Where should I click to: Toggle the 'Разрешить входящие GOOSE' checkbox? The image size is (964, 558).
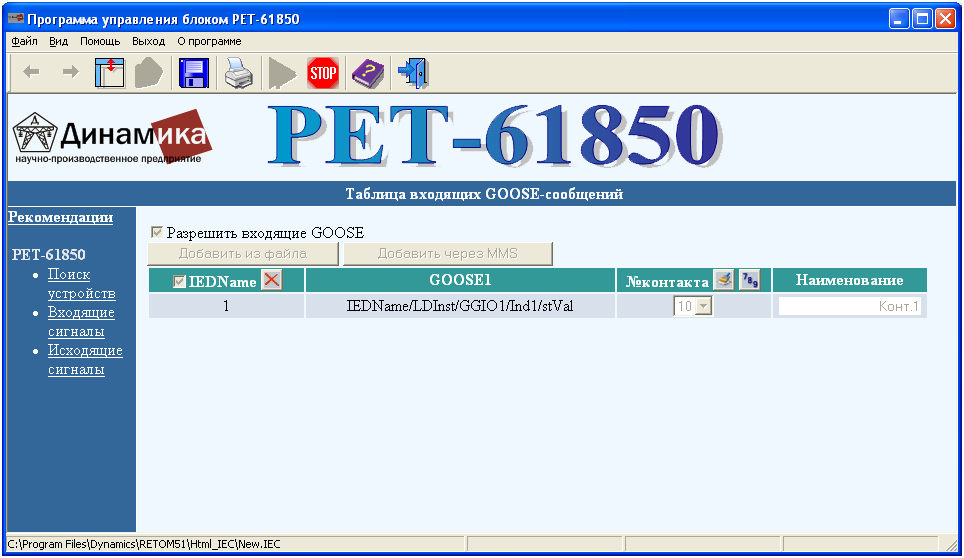[157, 232]
